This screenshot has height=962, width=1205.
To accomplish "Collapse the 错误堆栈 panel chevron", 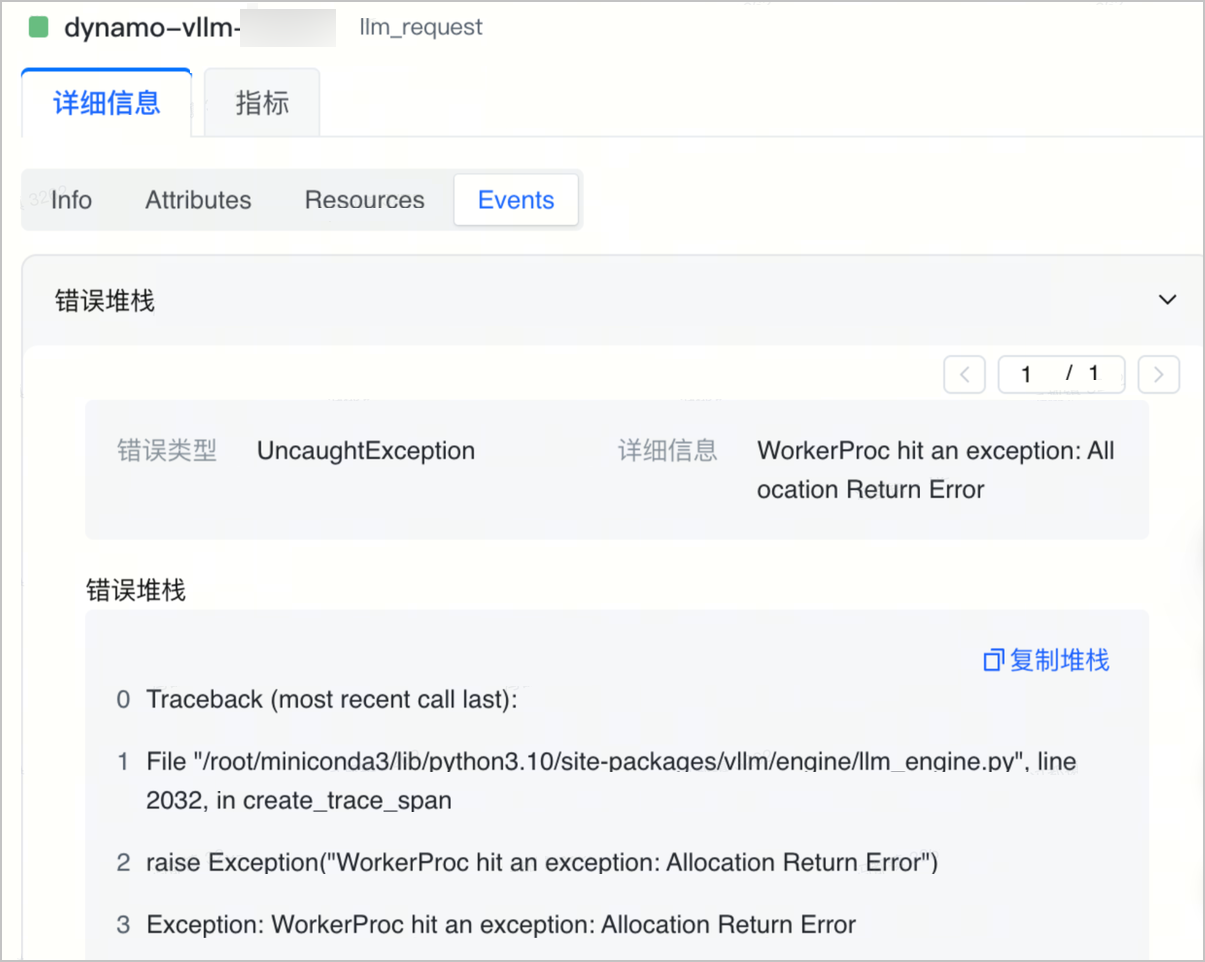I will 1167,300.
